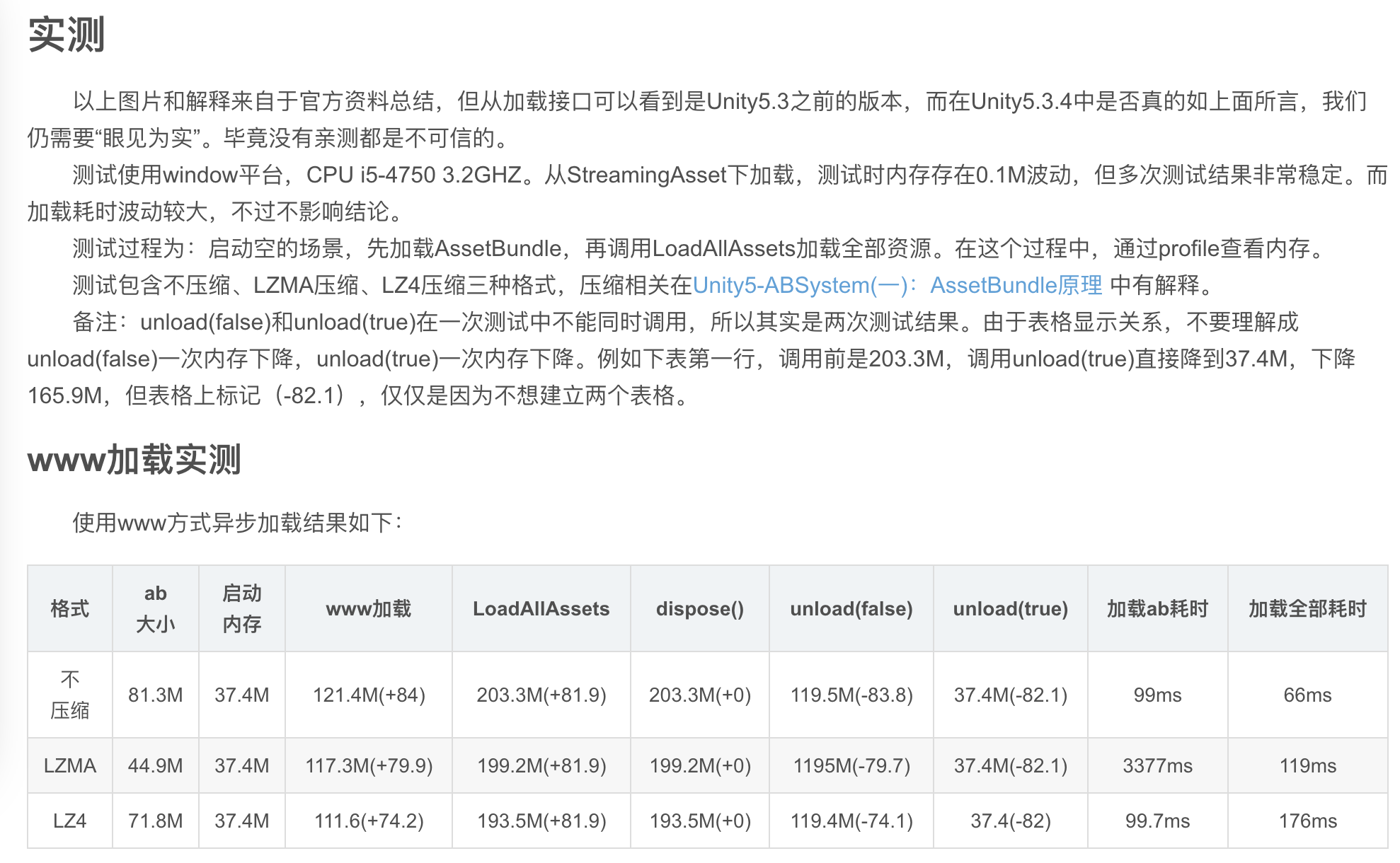The image size is (1400, 863).
Task: Click the unload(false) column header
Action: tap(851, 608)
